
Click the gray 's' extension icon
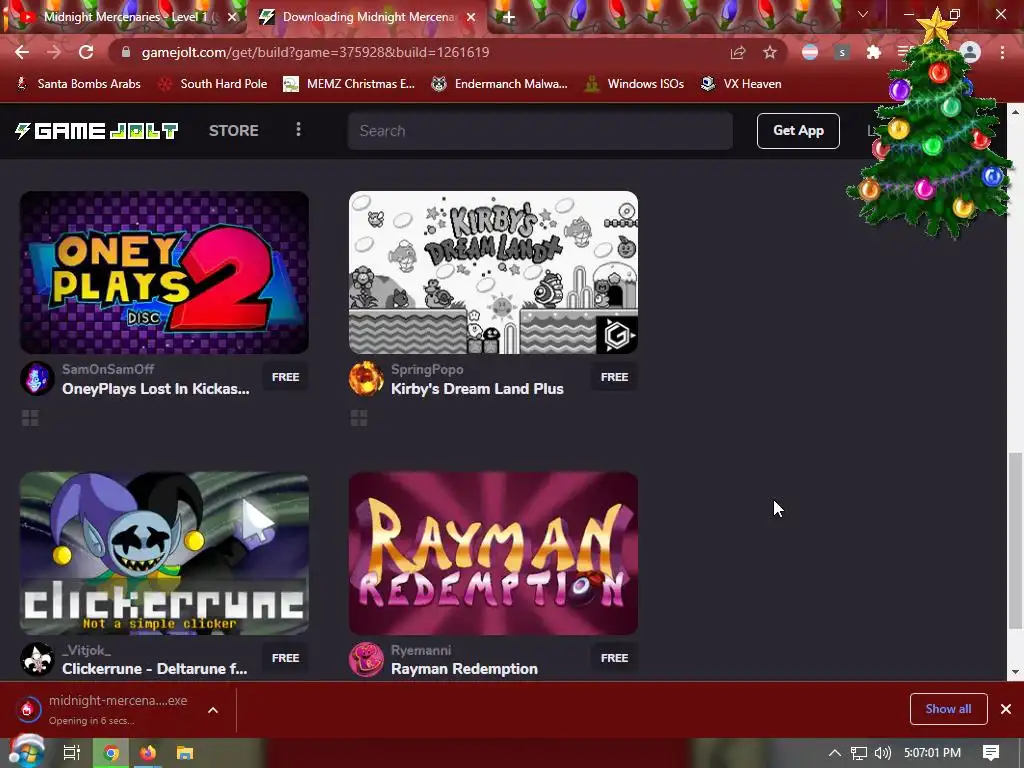[842, 52]
